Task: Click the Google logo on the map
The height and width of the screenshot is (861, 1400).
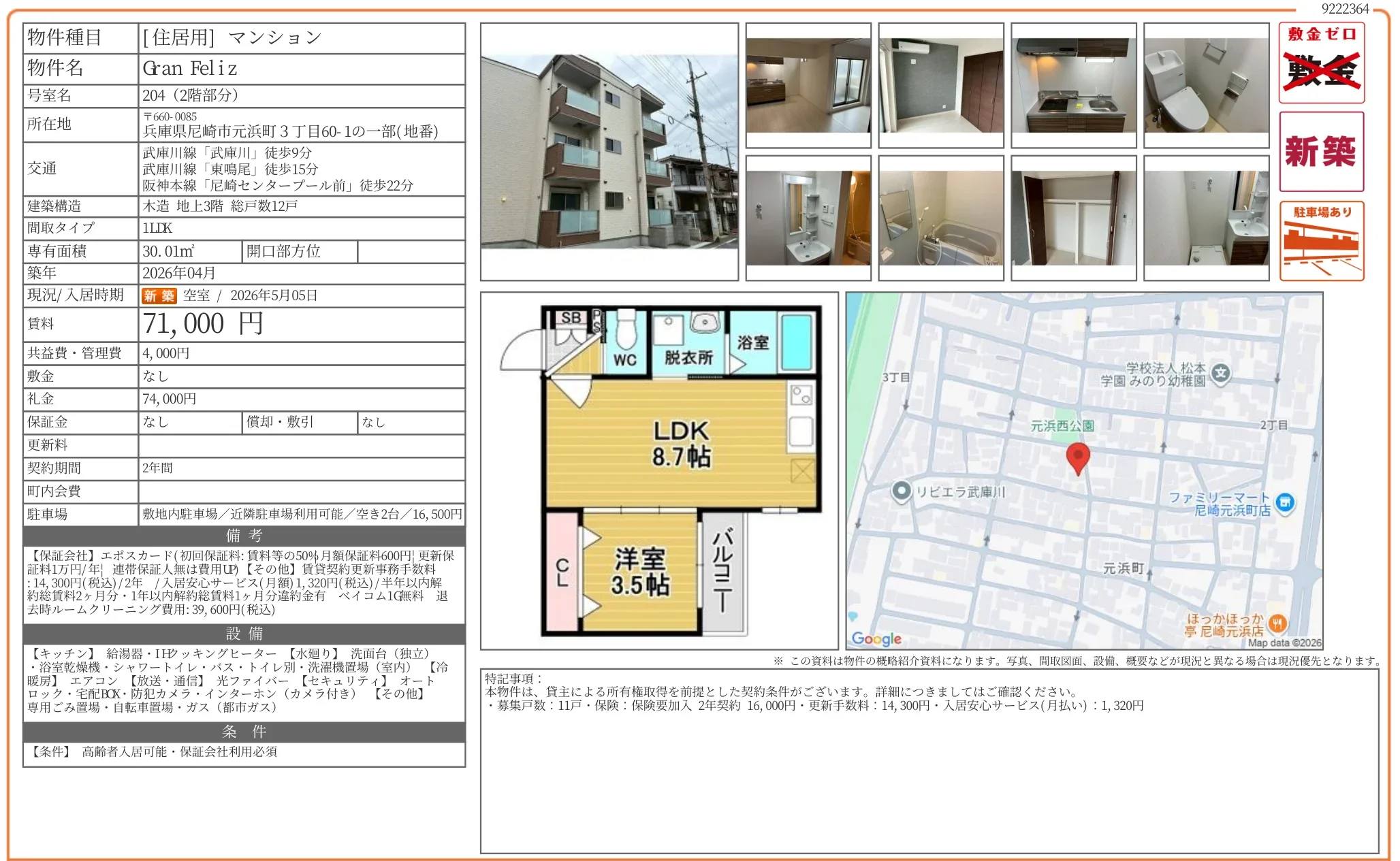Action: pyautogui.click(x=876, y=638)
